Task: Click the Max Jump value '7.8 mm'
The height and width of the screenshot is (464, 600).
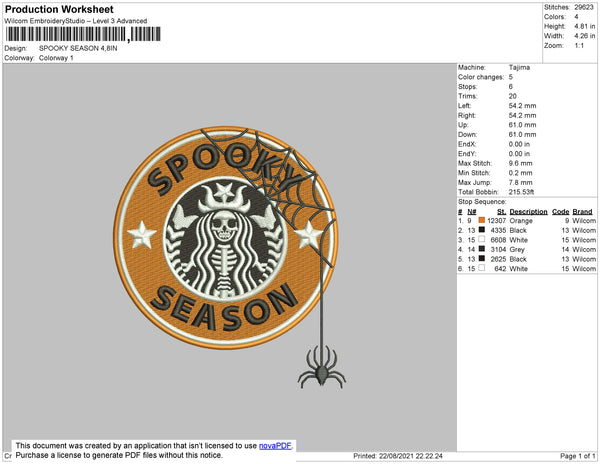Action: [520, 182]
